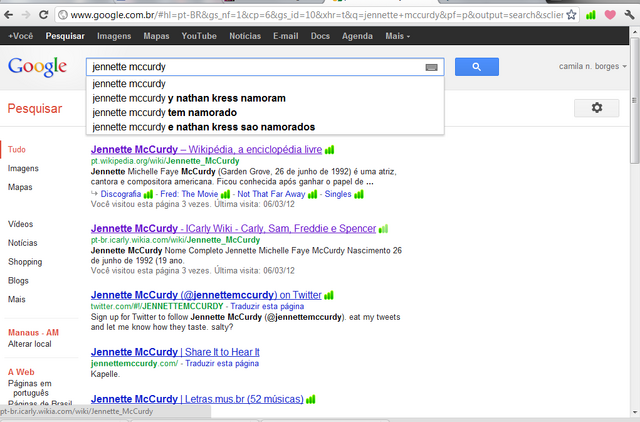Select Vídeos filter in sidebar
This screenshot has width=640, height=422.
click(x=20, y=224)
